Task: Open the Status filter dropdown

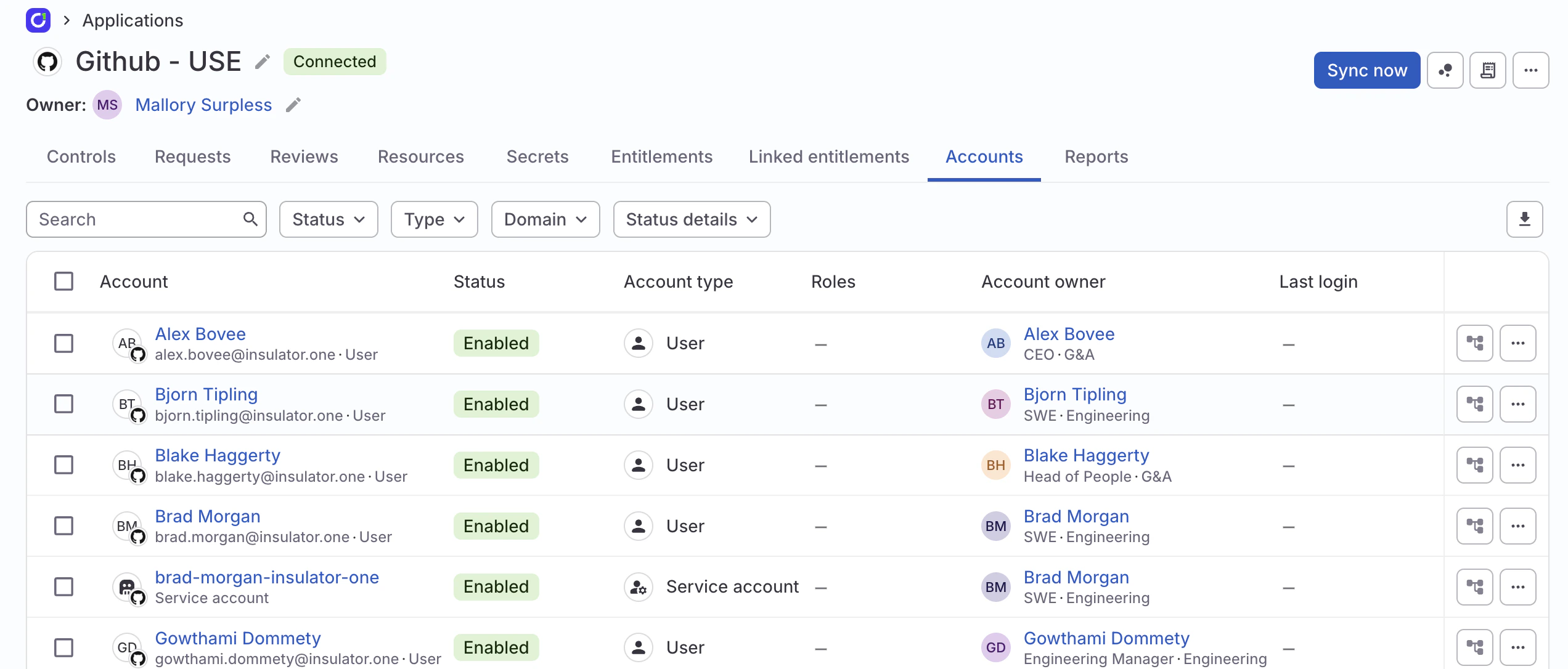Action: [x=328, y=219]
